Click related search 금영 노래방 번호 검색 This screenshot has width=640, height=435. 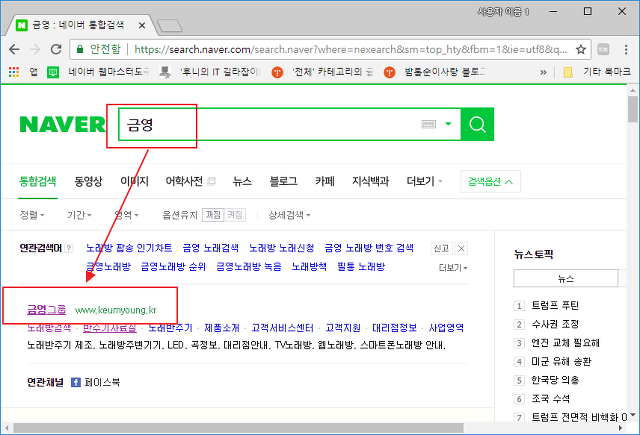coord(369,248)
